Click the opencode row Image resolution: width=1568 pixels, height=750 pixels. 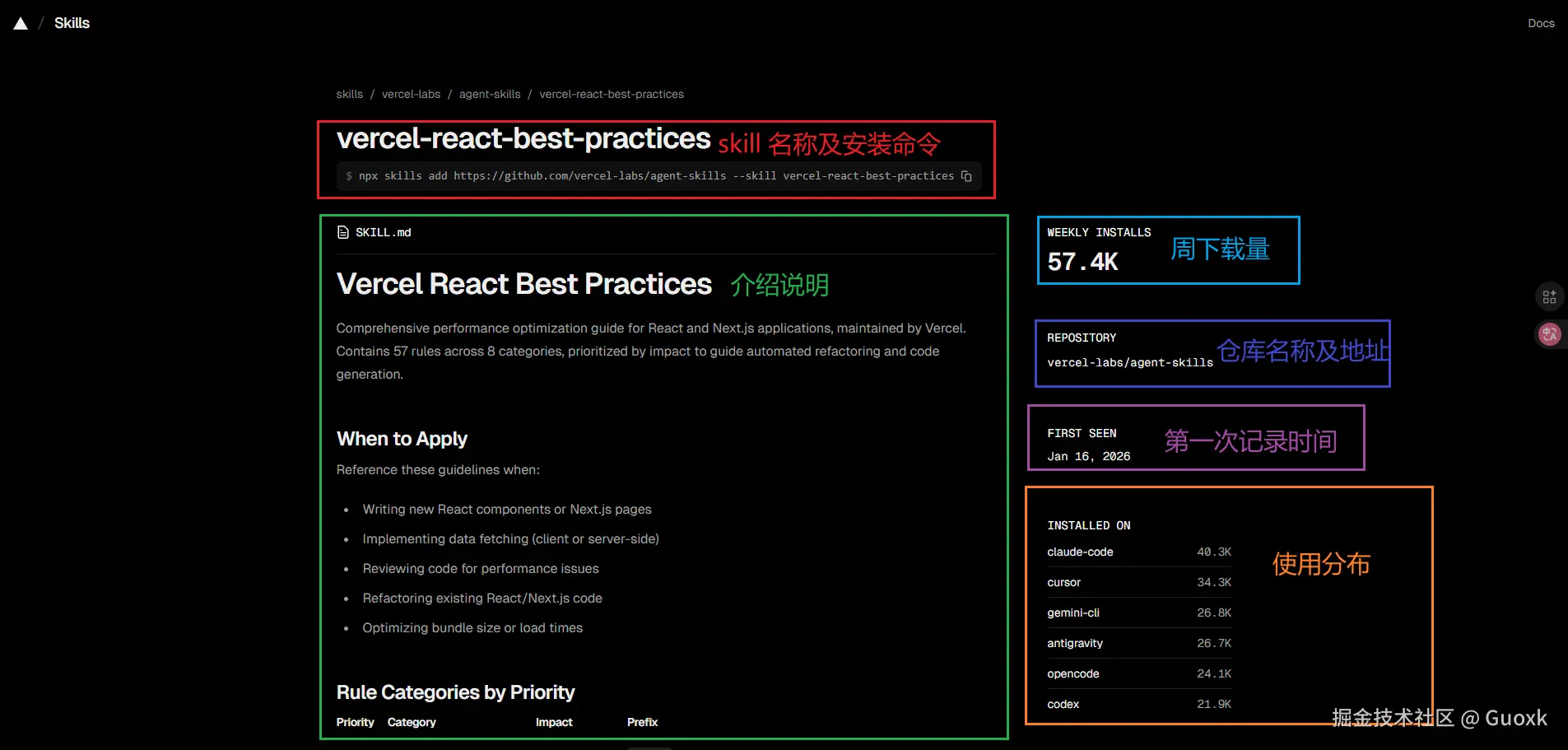1139,673
